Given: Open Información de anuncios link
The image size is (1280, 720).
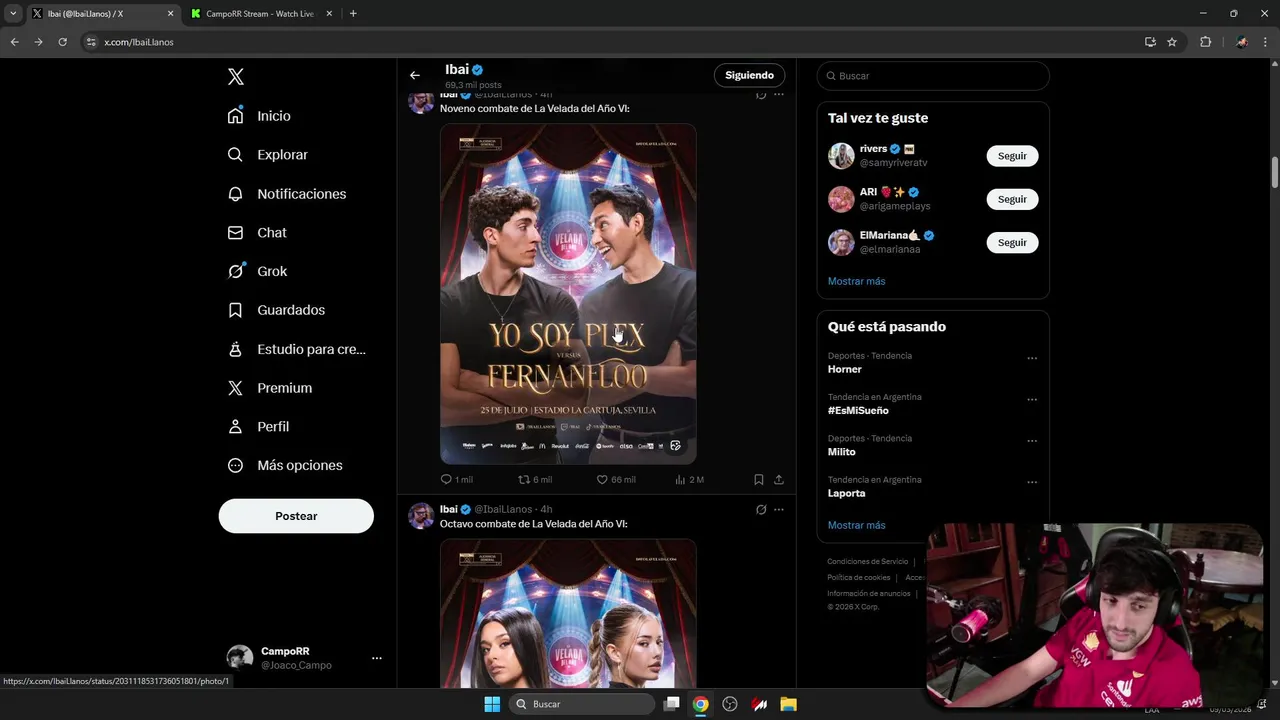Looking at the screenshot, I should coord(869,594).
